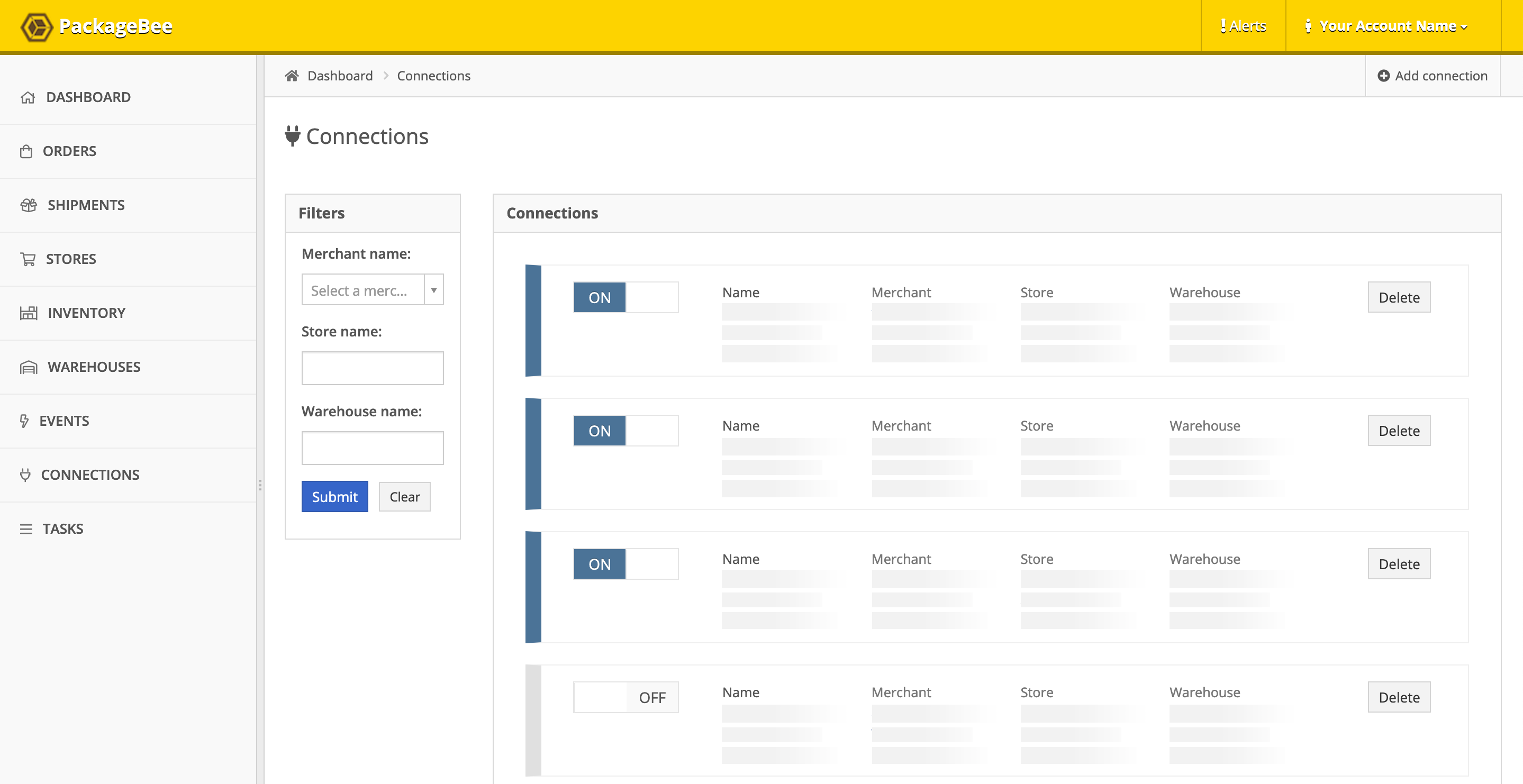Click the person icon beside account name

pyautogui.click(x=1308, y=26)
